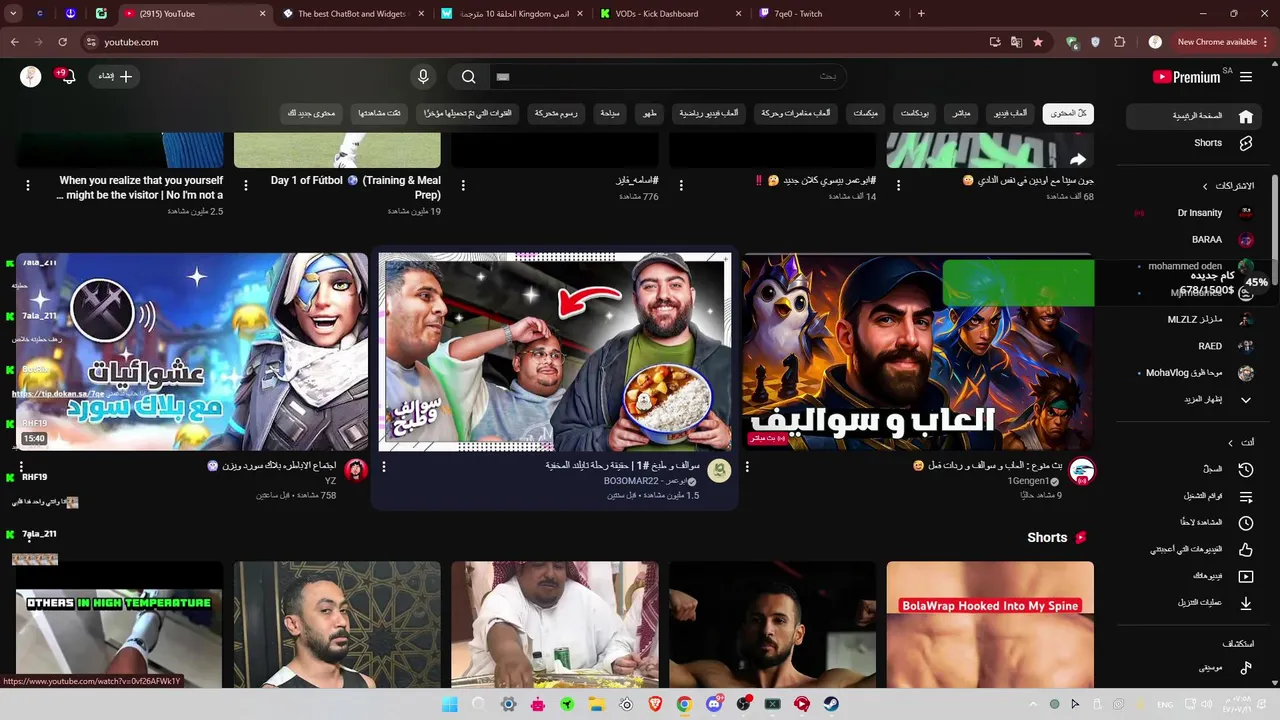The image size is (1280, 720).
Task: Click the Windows Start button
Action: tap(450, 704)
